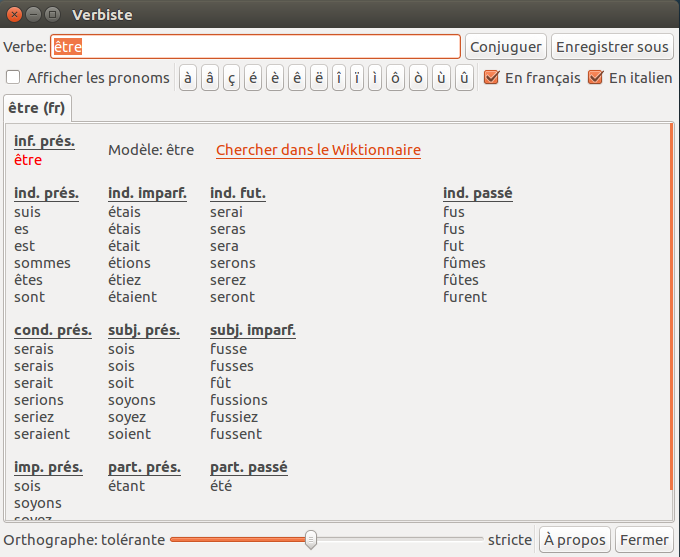This screenshot has width=680, height=557.
Task: Open Chercher dans le Wiktionnaire link
Action: pyautogui.click(x=318, y=151)
